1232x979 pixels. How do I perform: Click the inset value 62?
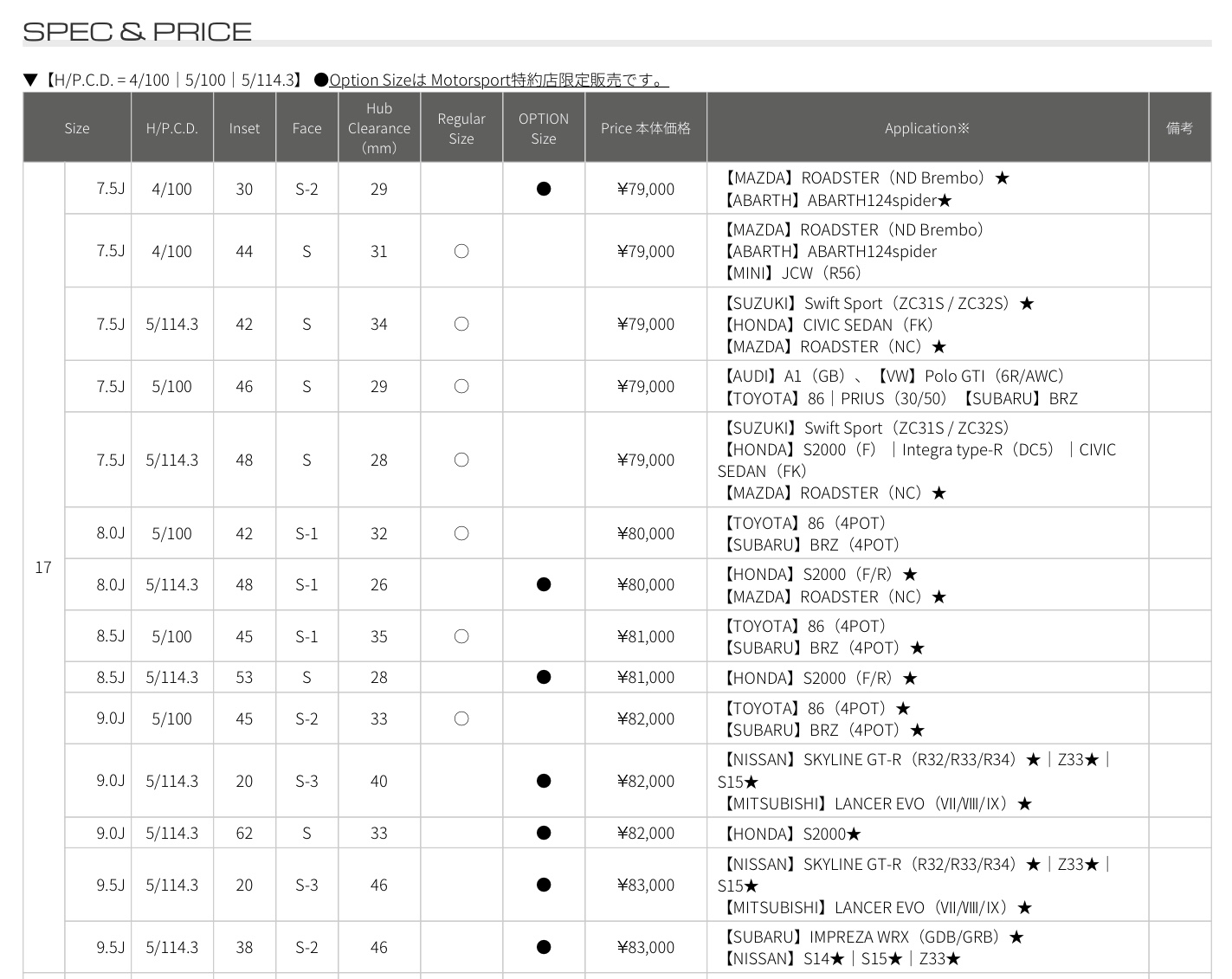pyautogui.click(x=244, y=833)
